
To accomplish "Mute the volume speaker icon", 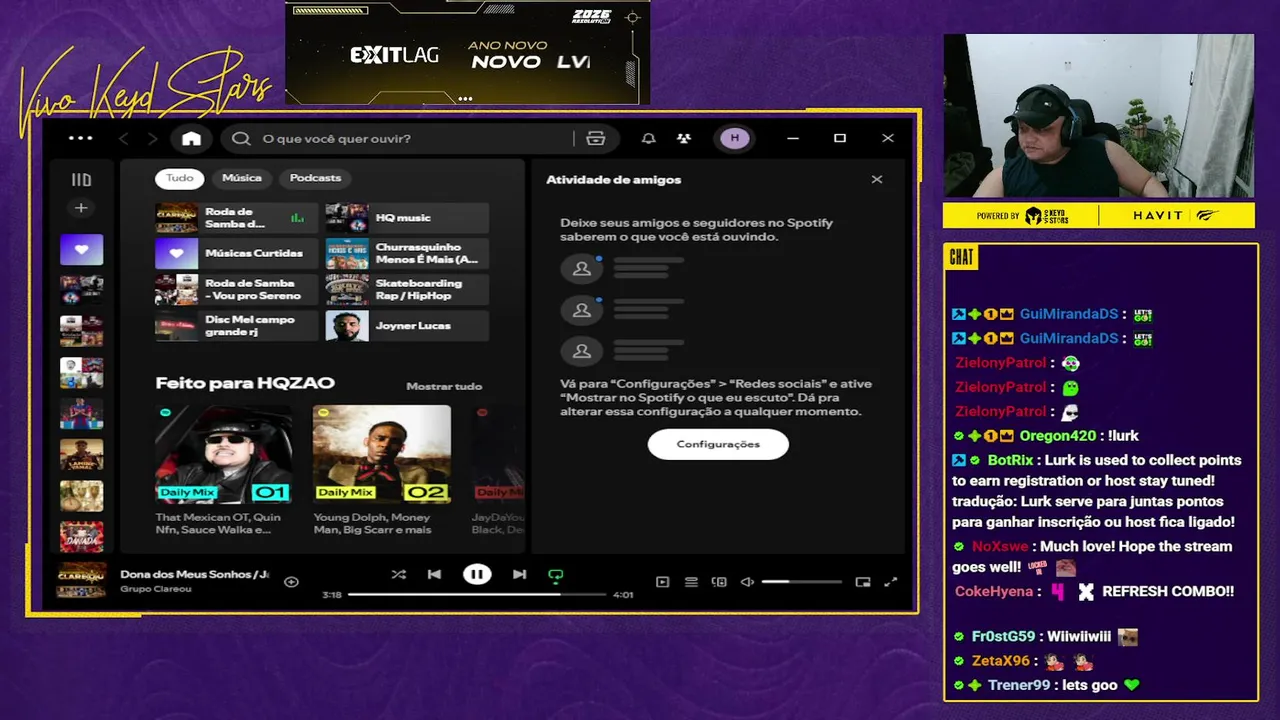I will point(747,582).
